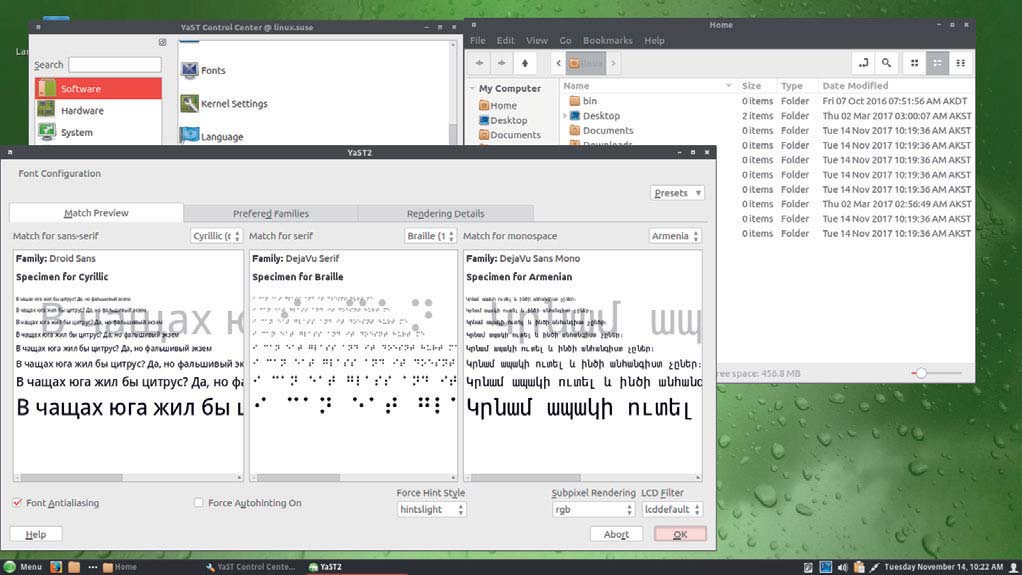Open sans-serif script dropdown showing Cyrillic
The width and height of the screenshot is (1022, 575).
216,235
